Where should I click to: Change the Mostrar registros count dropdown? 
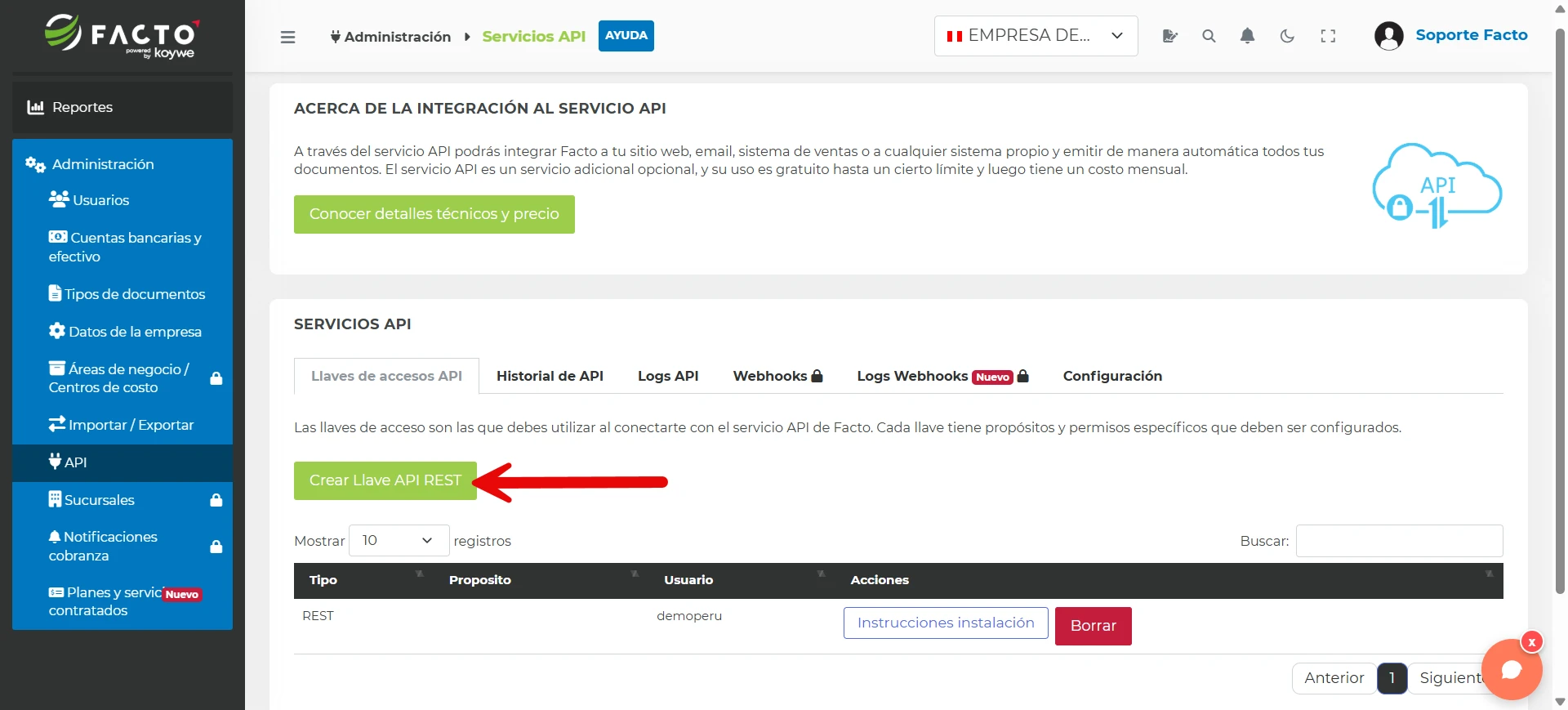[399, 541]
